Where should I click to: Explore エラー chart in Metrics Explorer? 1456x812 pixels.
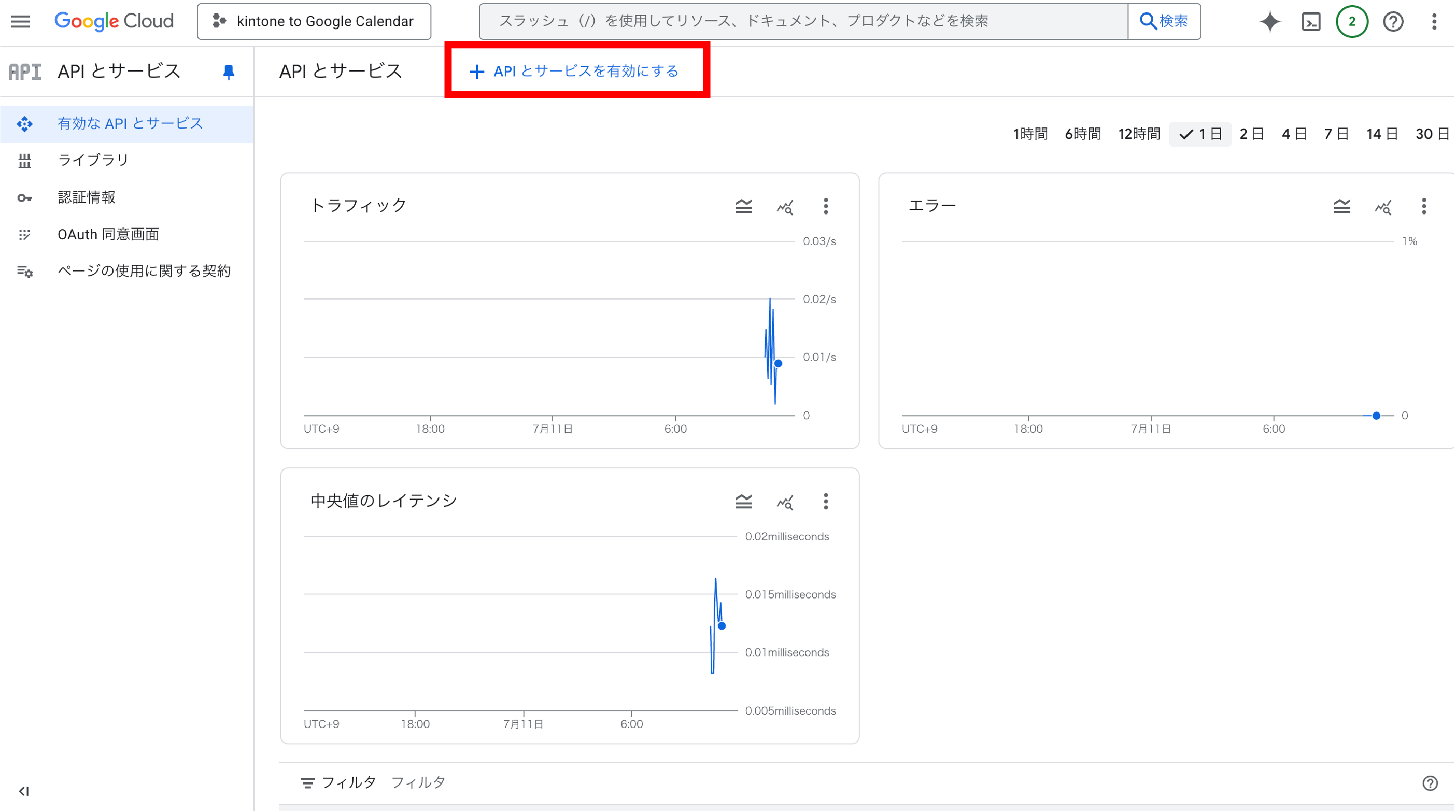(1383, 207)
